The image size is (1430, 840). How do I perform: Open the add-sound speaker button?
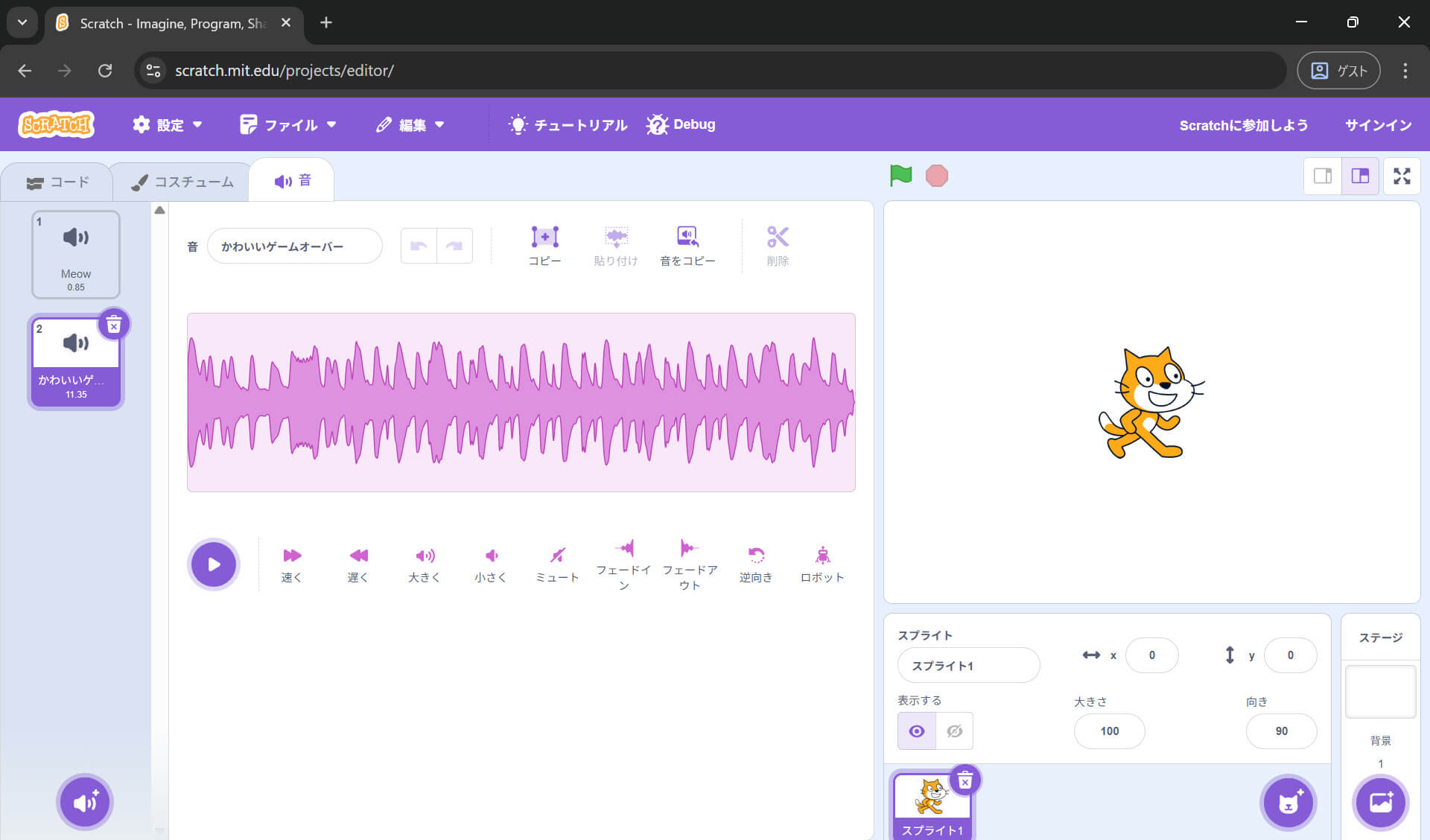(x=85, y=802)
